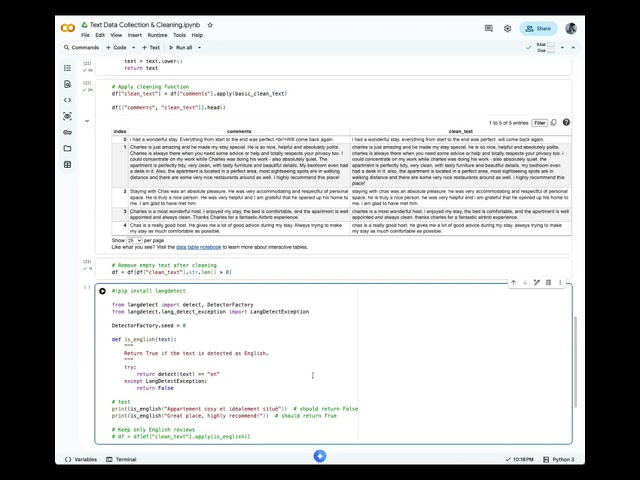640x480 pixels.
Task: Run the langdetect code cell
Action: point(102,291)
